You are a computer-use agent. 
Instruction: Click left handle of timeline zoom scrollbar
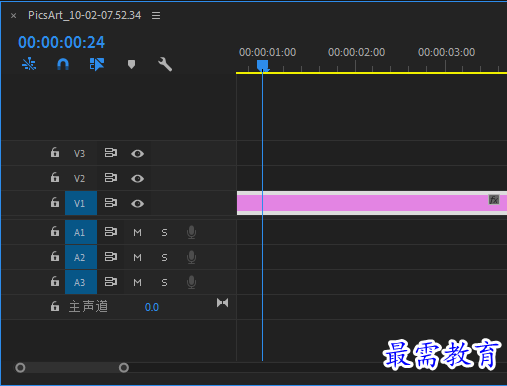(x=20, y=368)
